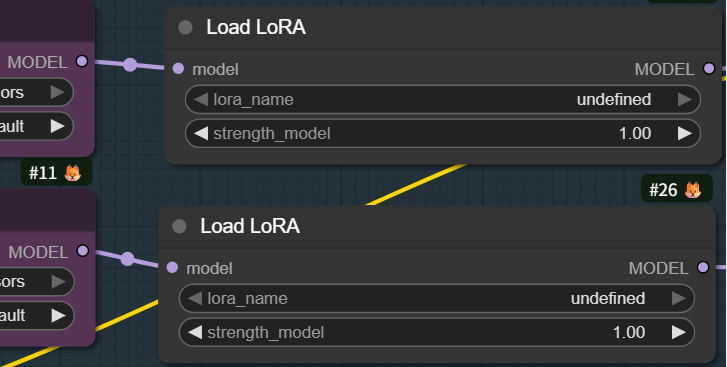The height and width of the screenshot is (367, 727).
Task: Click the upper Load LoRA MODEL output socket
Action: tap(709, 69)
